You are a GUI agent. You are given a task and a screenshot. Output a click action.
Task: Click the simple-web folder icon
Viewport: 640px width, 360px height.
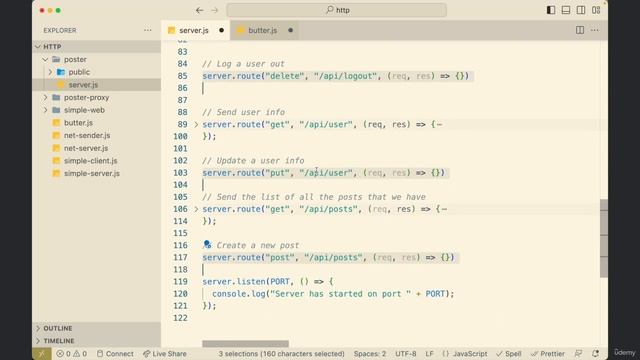coord(56,110)
